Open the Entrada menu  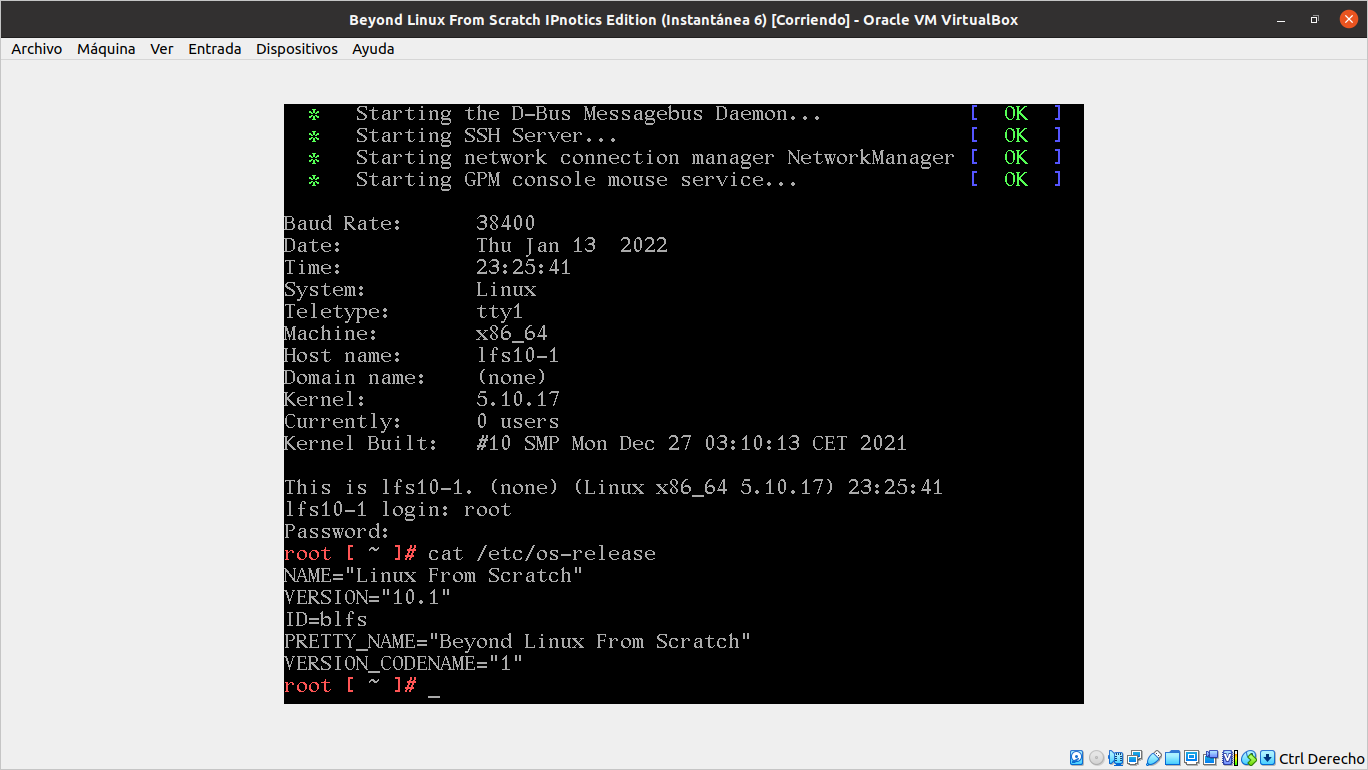click(x=215, y=49)
